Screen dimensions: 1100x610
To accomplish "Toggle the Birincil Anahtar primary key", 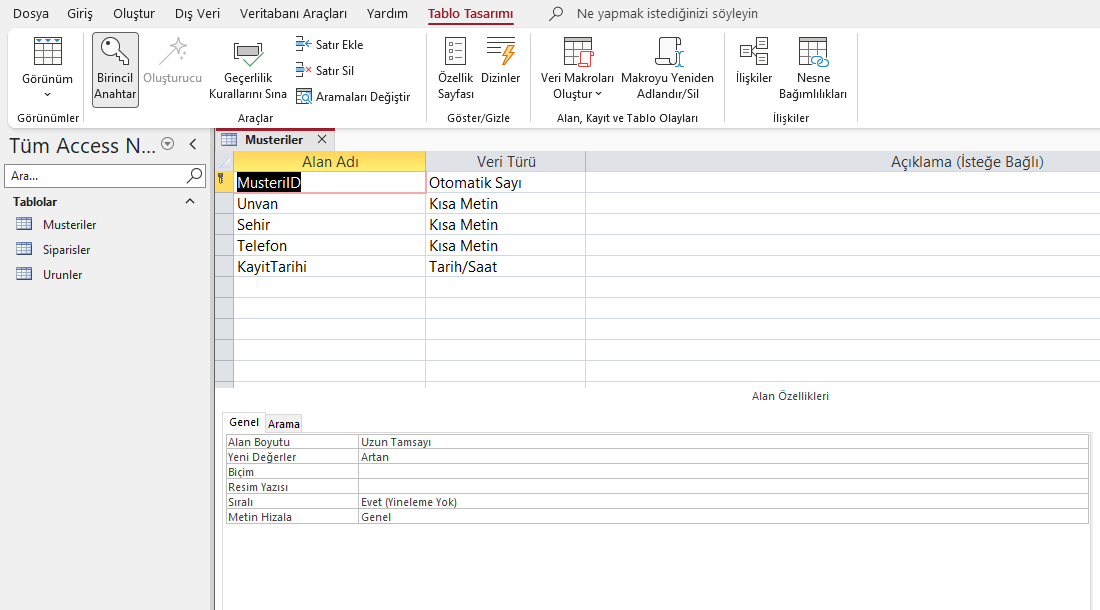I will point(115,69).
